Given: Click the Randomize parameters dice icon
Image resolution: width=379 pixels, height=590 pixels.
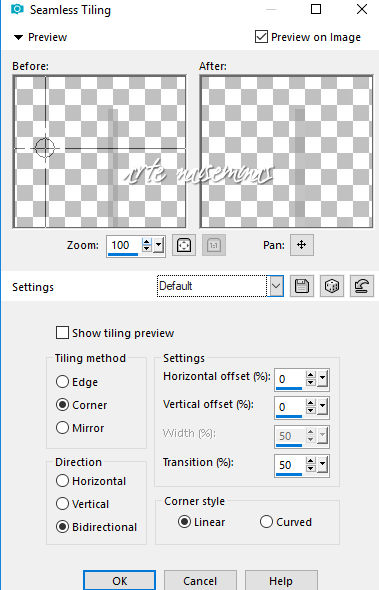Looking at the screenshot, I should pyautogui.click(x=332, y=286).
